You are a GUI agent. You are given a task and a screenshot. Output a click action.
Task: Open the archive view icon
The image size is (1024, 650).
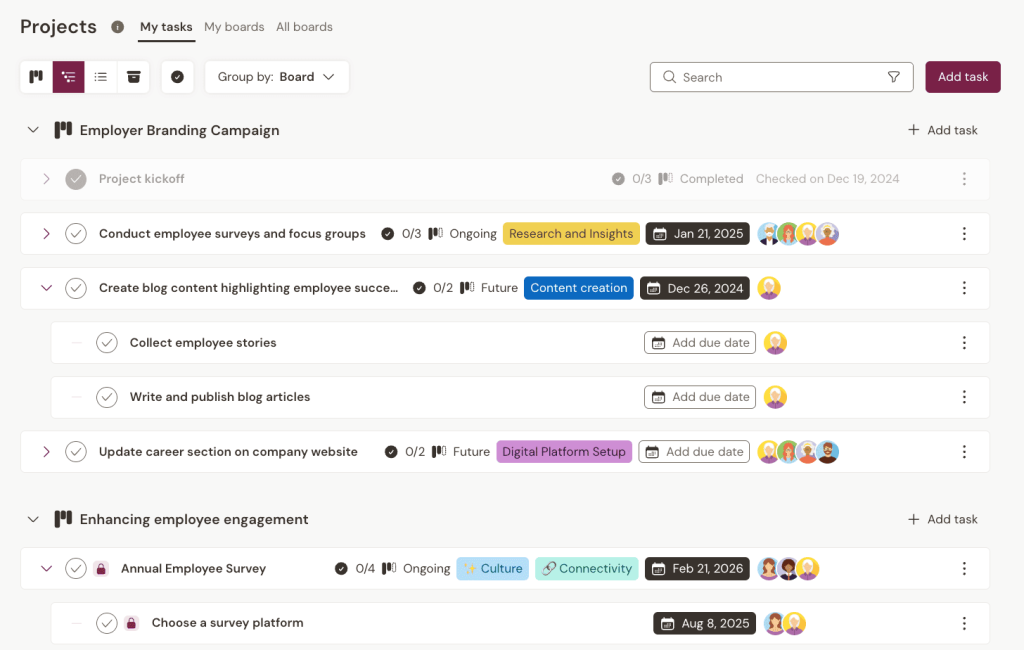(x=133, y=77)
